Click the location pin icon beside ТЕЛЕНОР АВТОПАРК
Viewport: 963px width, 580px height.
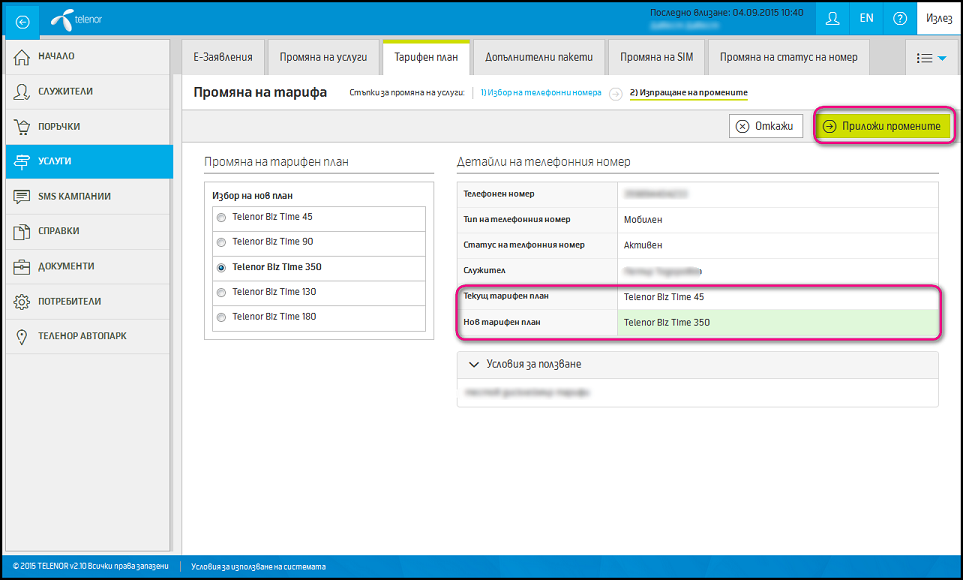21,337
